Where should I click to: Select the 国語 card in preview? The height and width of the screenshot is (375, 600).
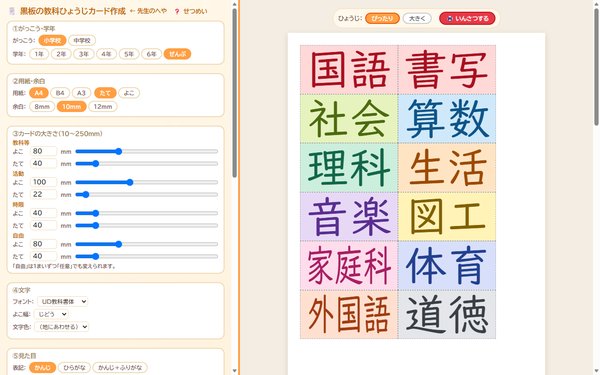coord(349,70)
